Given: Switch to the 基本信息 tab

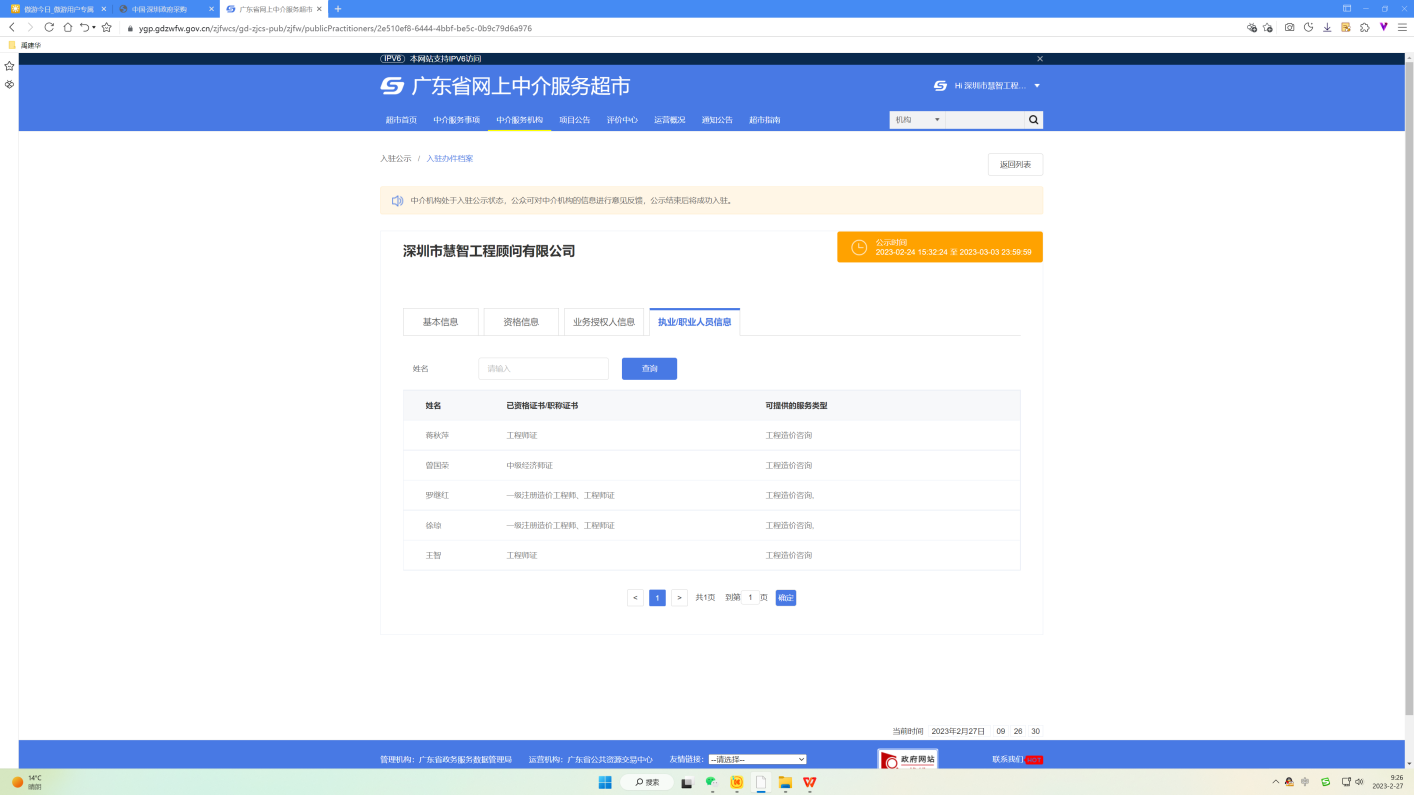Looking at the screenshot, I should [x=440, y=322].
